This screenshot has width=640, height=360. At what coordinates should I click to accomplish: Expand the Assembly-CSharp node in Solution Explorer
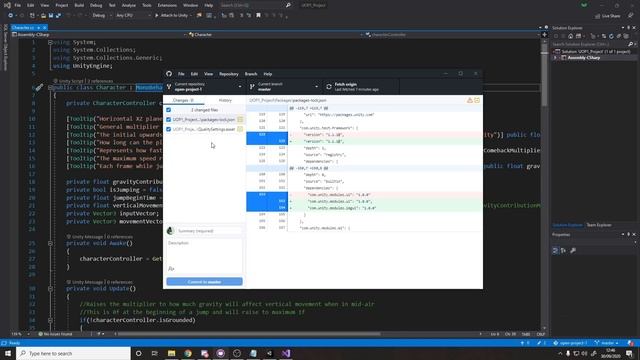tap(555, 58)
